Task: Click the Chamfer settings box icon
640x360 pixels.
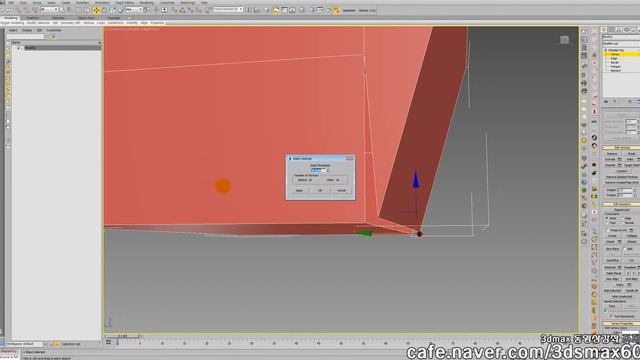Action: click(x=620, y=165)
